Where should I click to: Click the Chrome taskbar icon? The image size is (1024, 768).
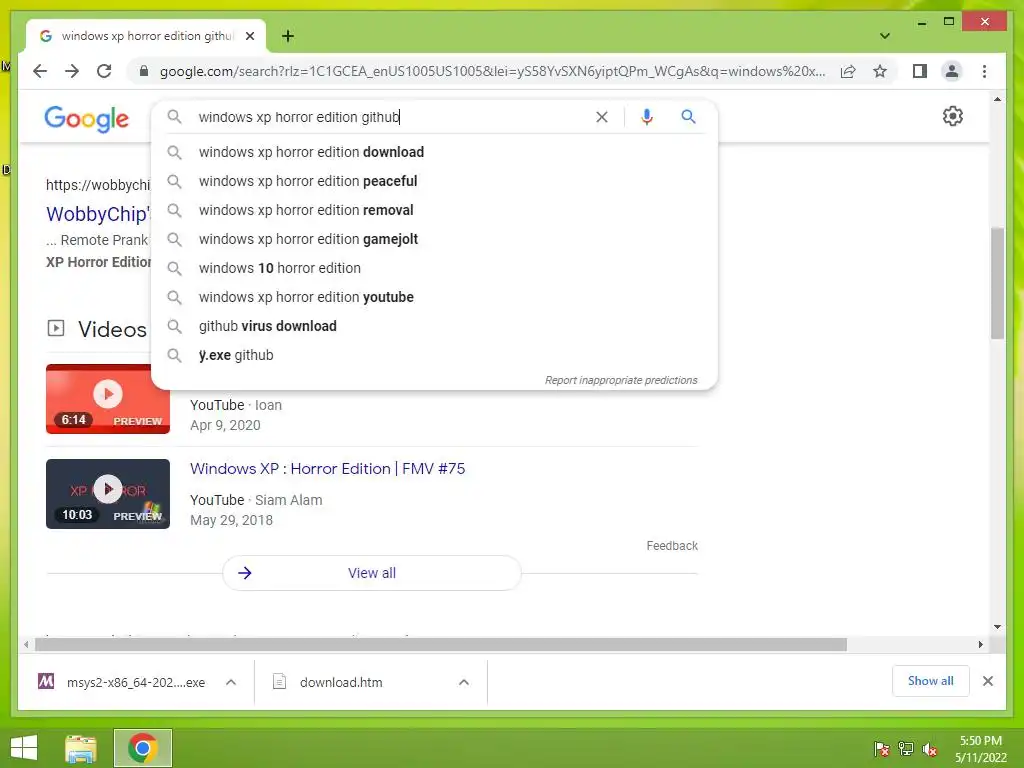pyautogui.click(x=142, y=748)
